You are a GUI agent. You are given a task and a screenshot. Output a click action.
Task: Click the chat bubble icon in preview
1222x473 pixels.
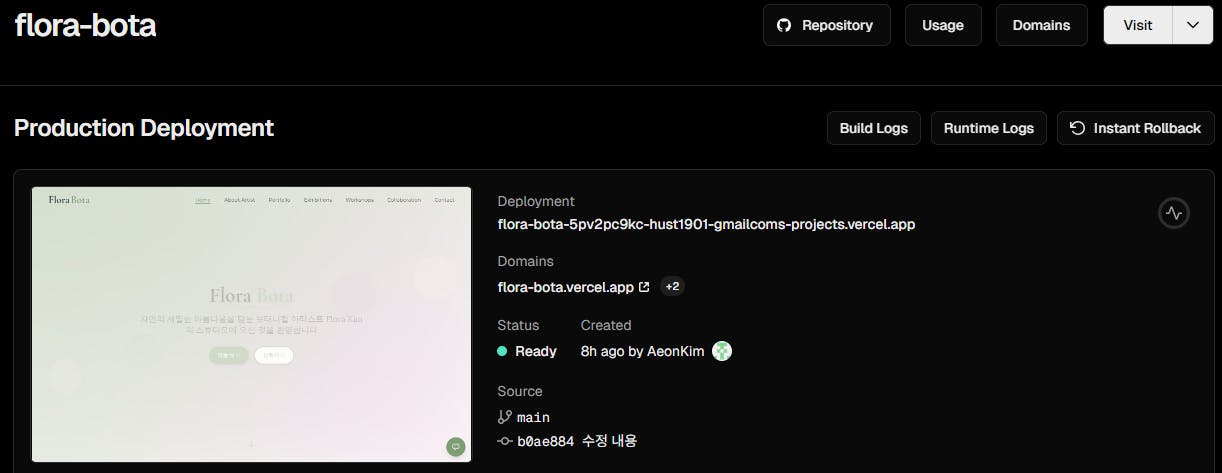click(456, 447)
